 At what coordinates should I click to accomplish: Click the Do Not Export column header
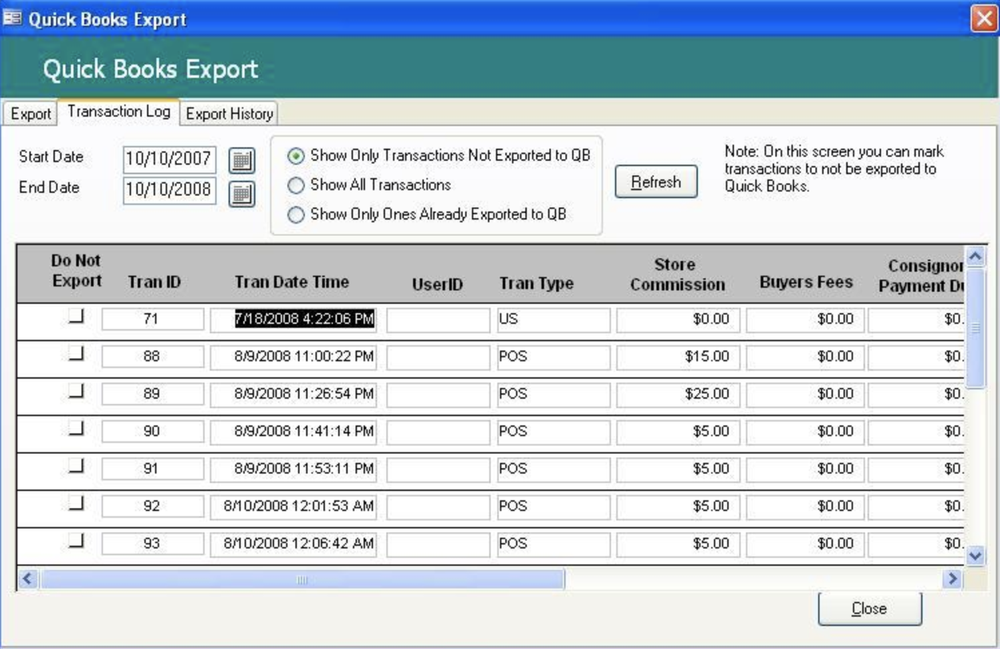[x=77, y=271]
